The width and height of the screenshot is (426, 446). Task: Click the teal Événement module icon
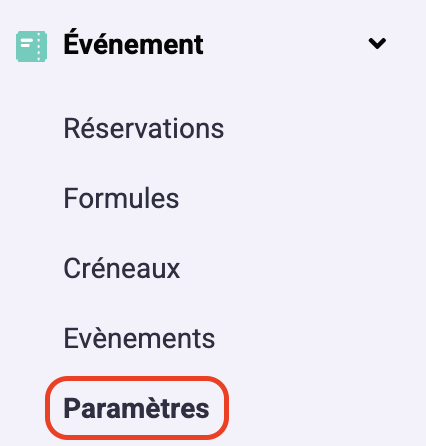(x=31, y=46)
